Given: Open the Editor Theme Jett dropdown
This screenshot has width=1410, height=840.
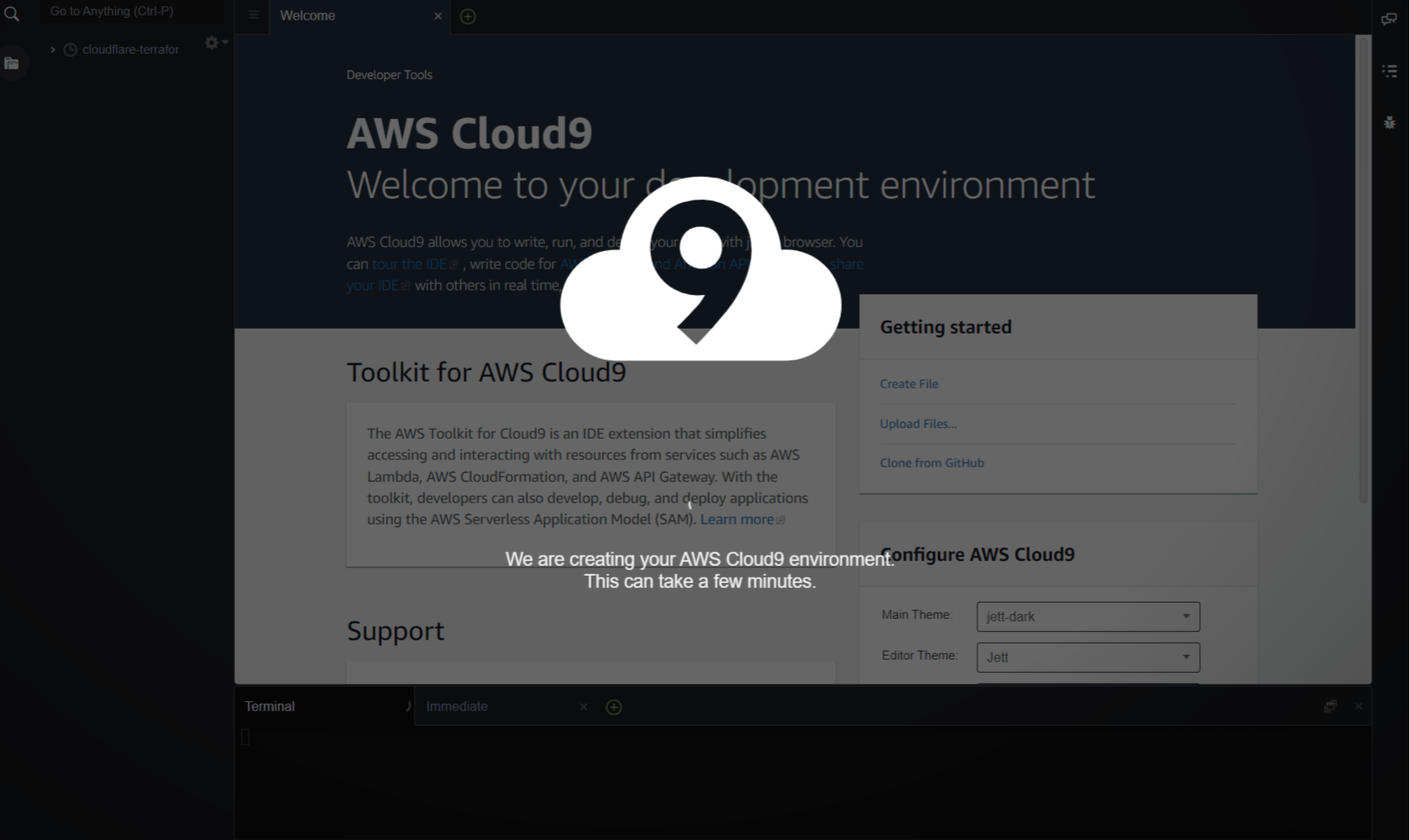Looking at the screenshot, I should (x=1088, y=657).
